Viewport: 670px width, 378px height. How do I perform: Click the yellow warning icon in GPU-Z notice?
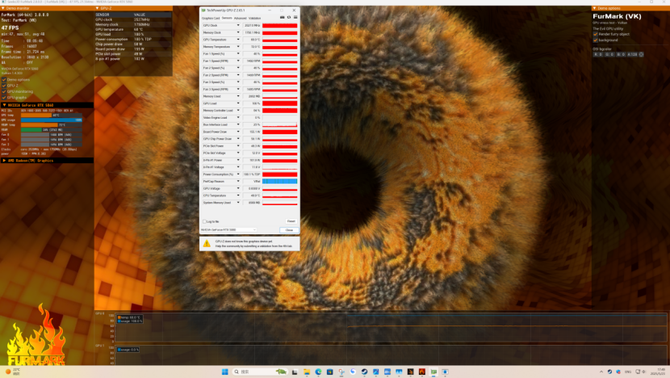click(x=207, y=243)
